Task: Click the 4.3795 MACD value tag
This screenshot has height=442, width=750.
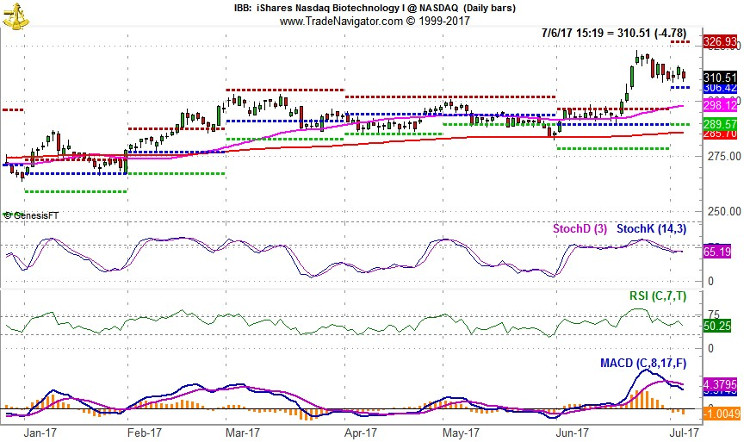Action: click(721, 384)
